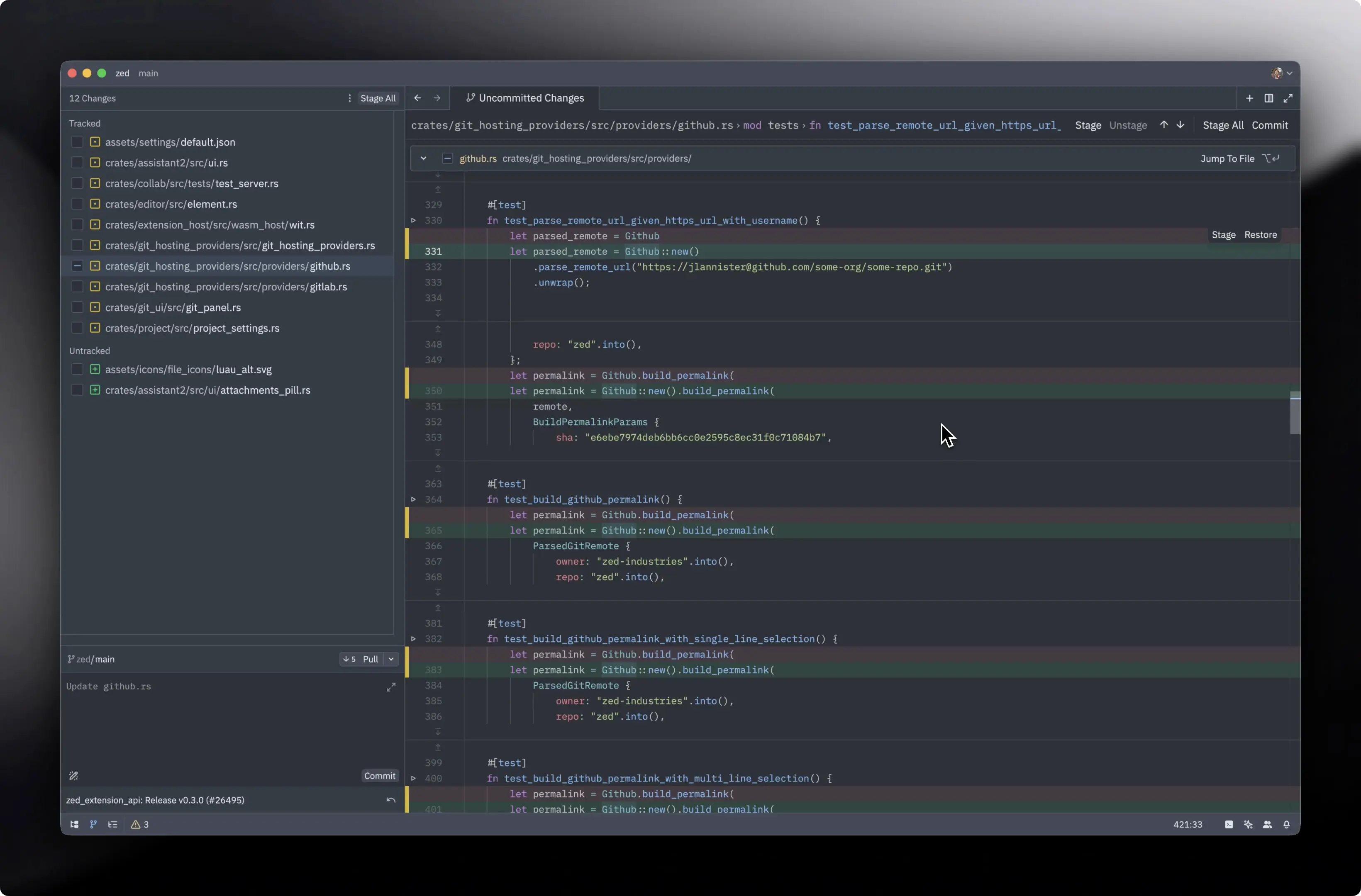
Task: Click the generate commit message pencil icon
Action: tap(74, 775)
